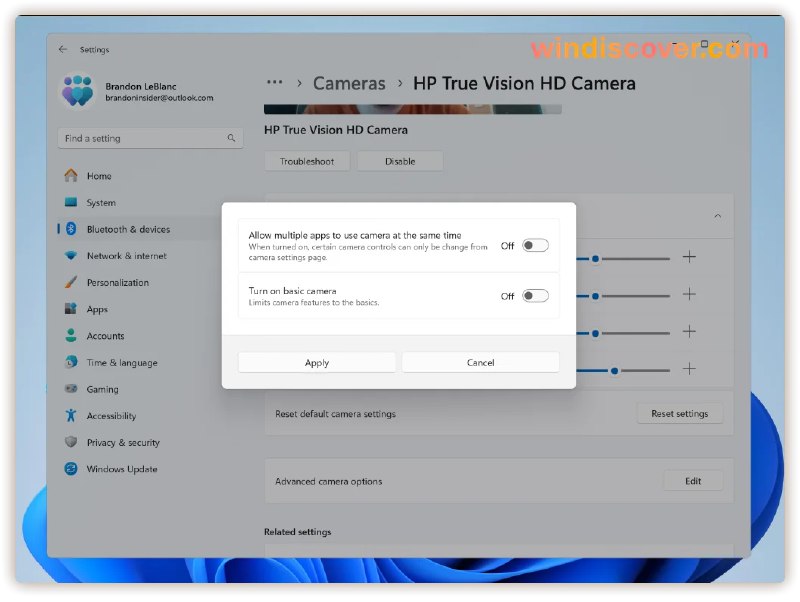The height and width of the screenshot is (602, 800).
Task: Adjust the first camera slider thumb
Action: point(595,259)
